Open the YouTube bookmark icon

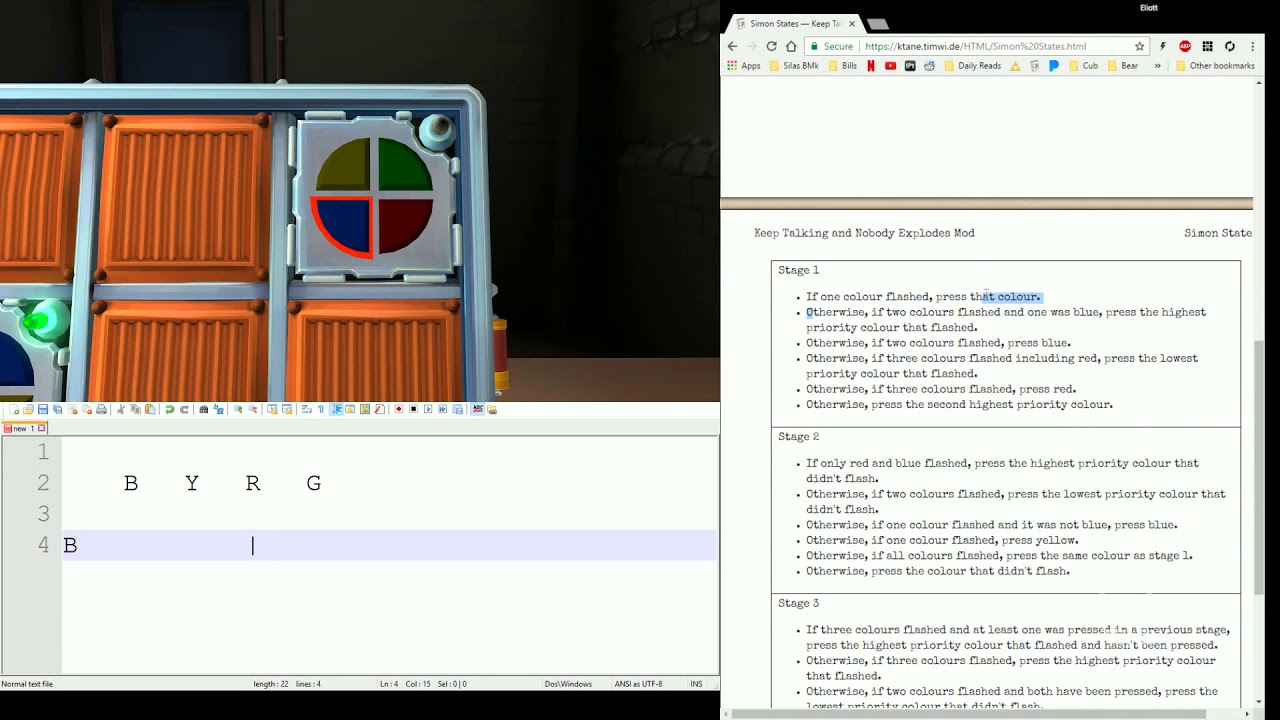coord(890,66)
